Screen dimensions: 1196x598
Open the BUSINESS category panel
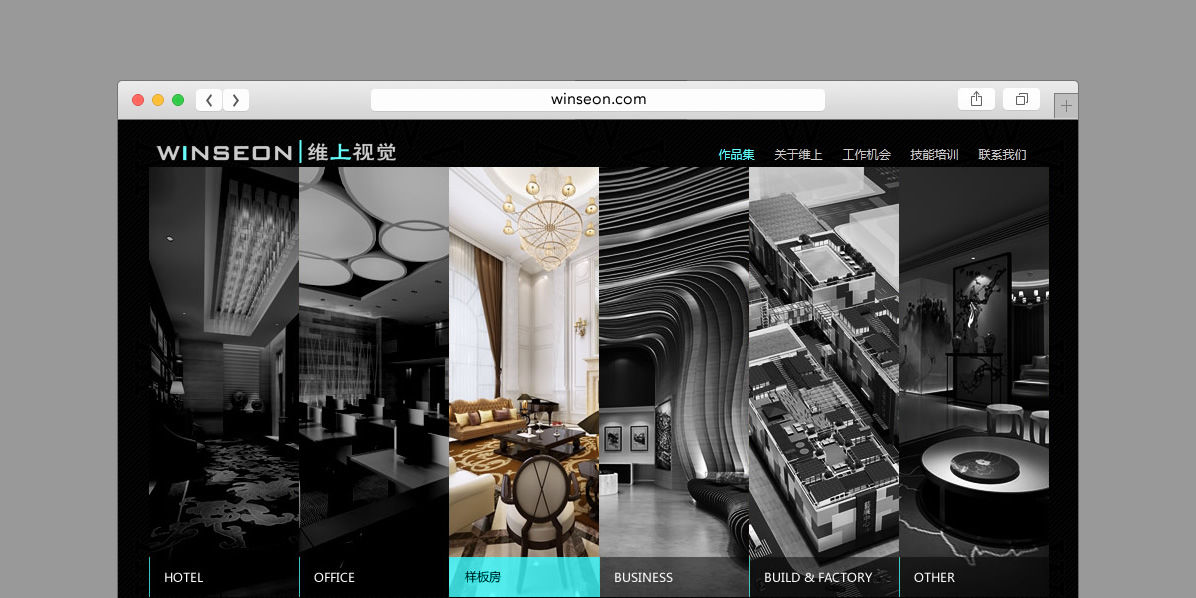(x=643, y=577)
